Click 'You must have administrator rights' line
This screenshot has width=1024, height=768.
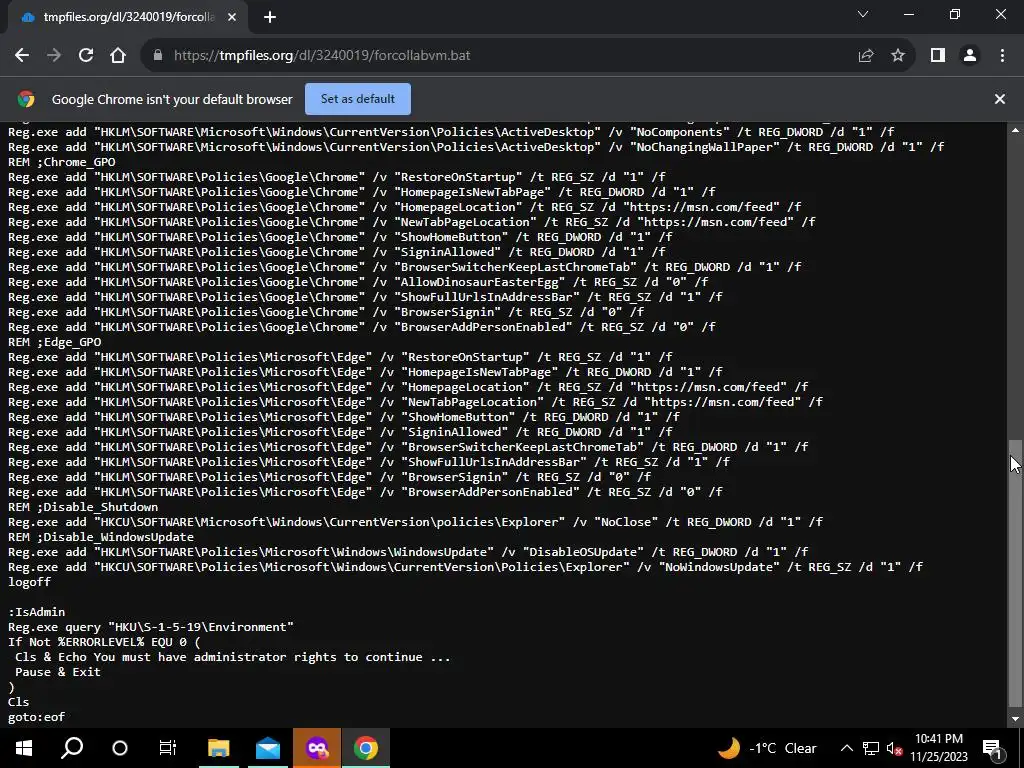coord(232,657)
